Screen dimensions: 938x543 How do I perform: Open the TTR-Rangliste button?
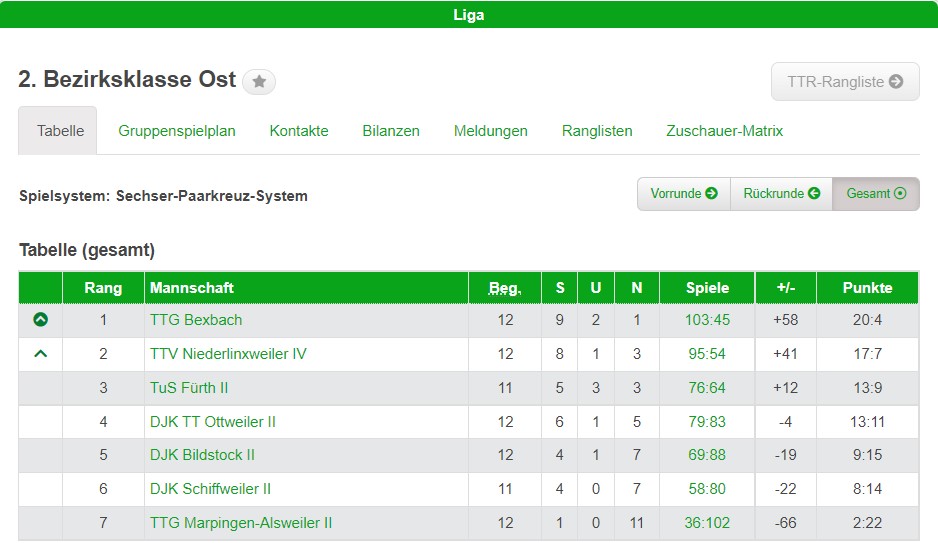(844, 82)
